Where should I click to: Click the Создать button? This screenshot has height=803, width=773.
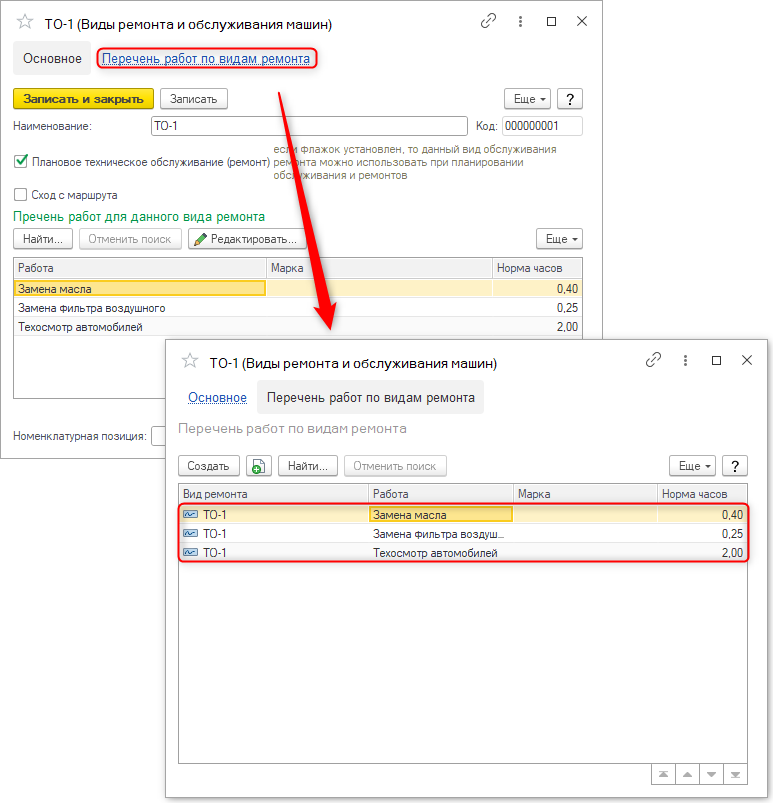[209, 466]
